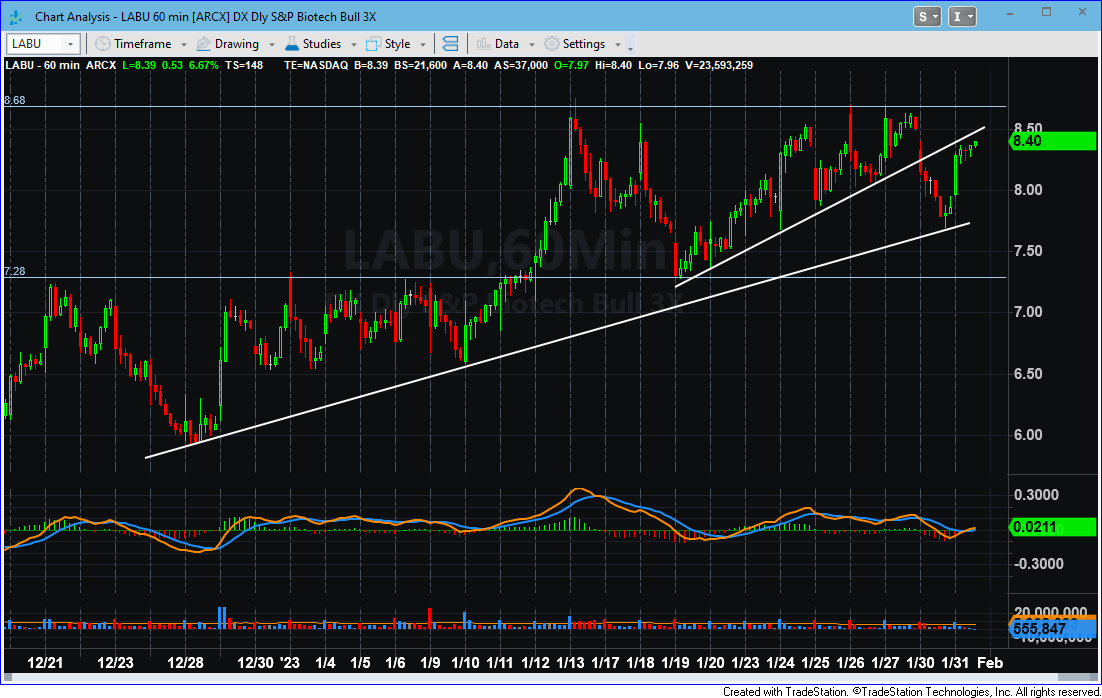Viewport: 1102px width, 698px height.
Task: Click into the LABU symbol input field
Action: (36, 44)
